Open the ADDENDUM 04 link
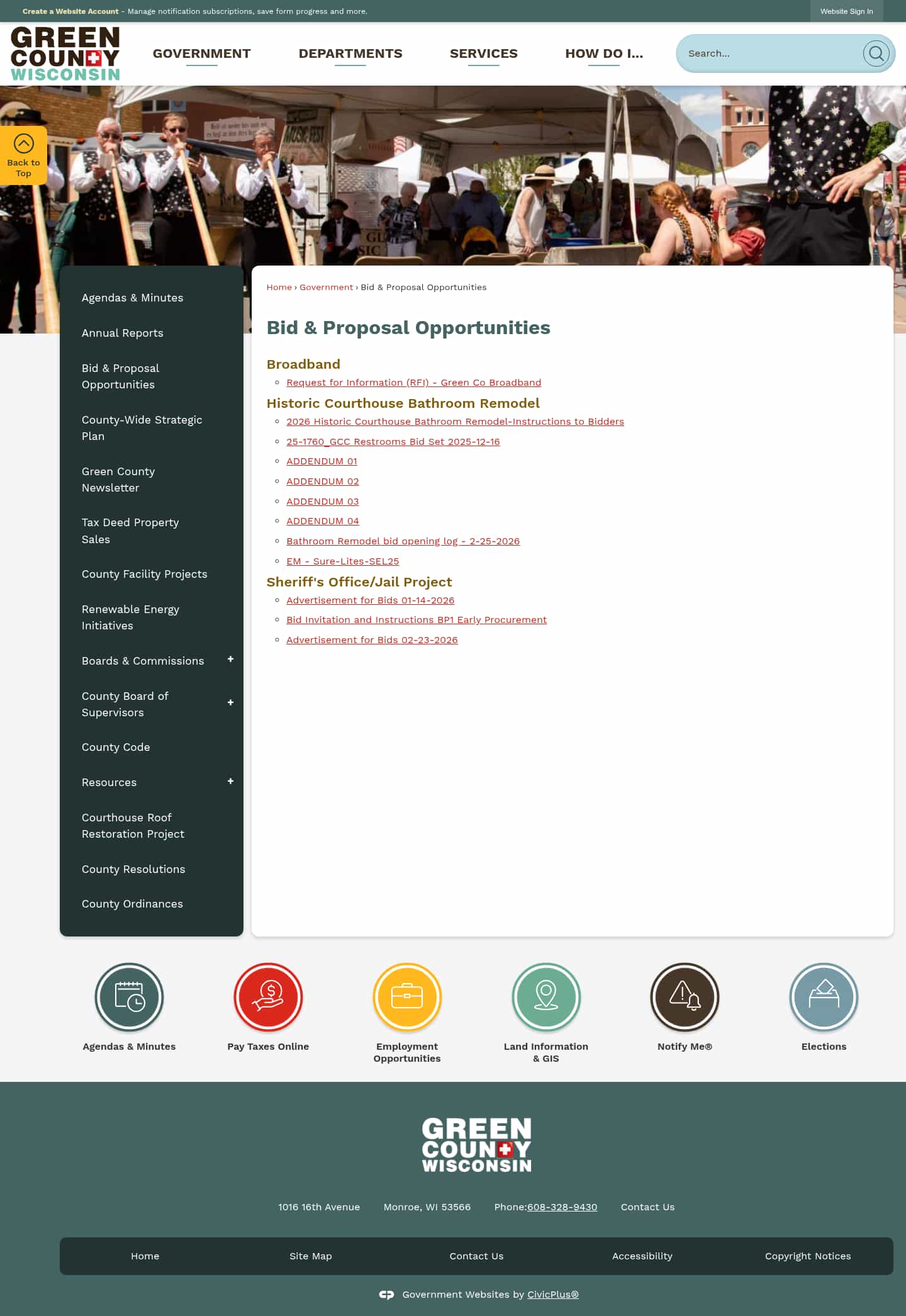 323,521
